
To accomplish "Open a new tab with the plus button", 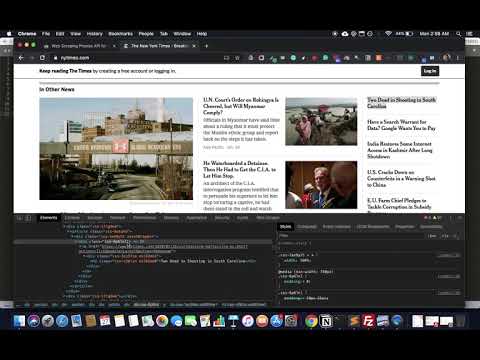I will [x=206, y=46].
